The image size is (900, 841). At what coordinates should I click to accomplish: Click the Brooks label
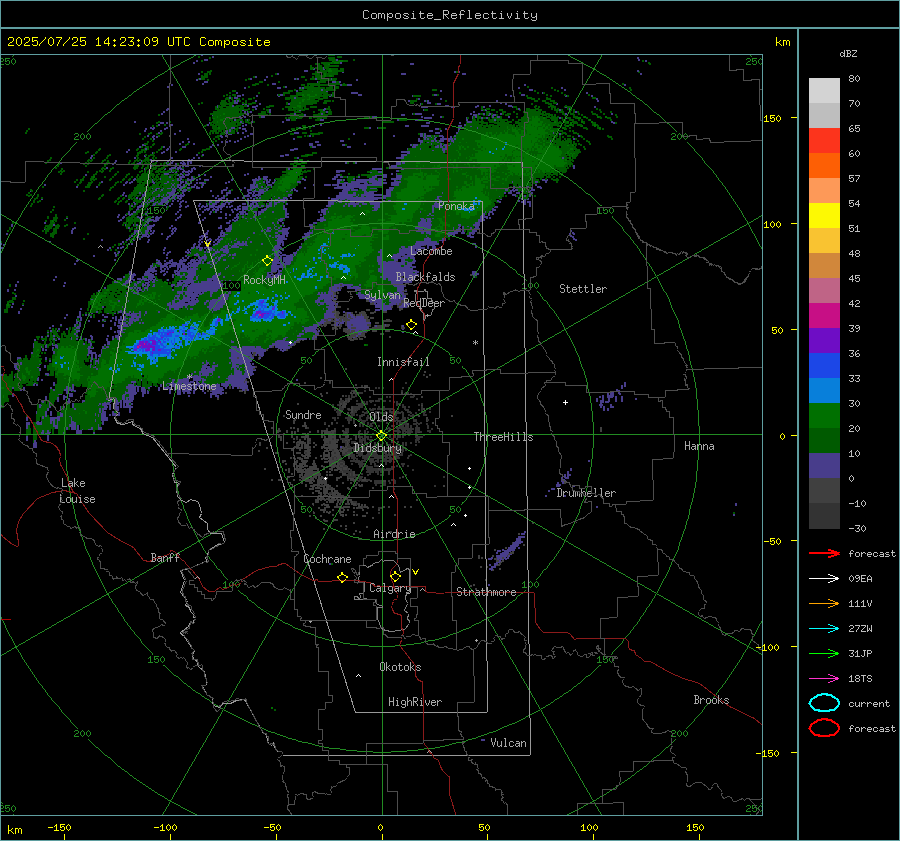point(711,700)
